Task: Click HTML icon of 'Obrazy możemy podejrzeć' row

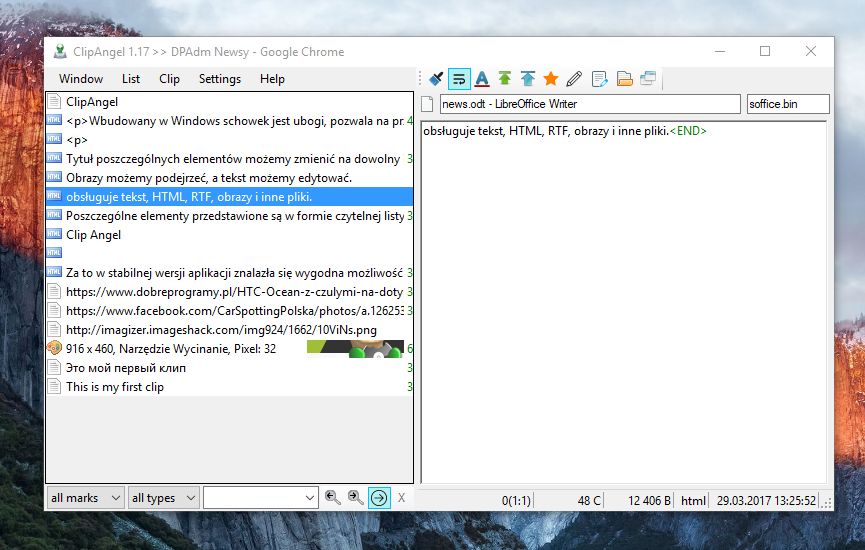Action: pyautogui.click(x=54, y=177)
